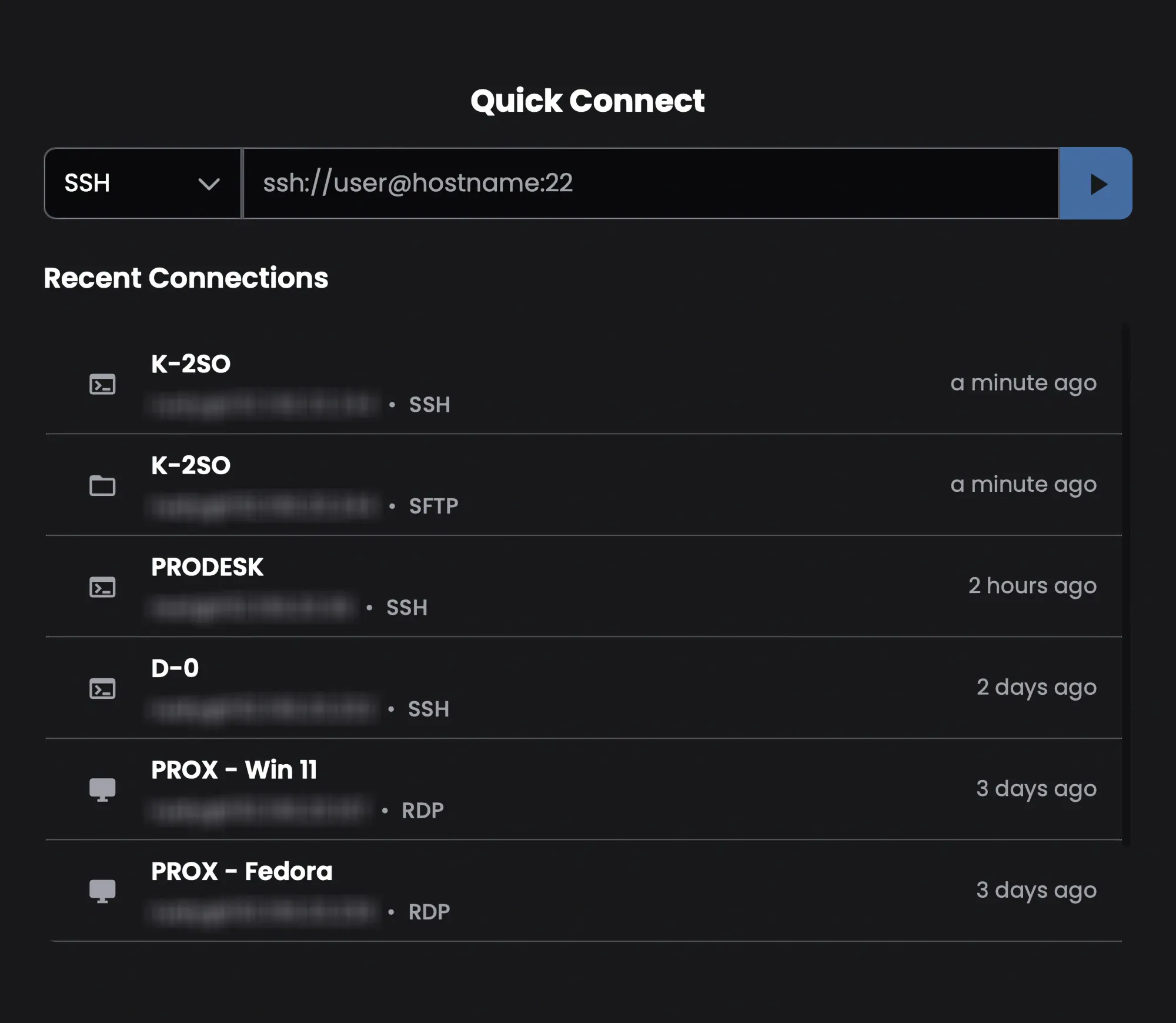Click monitor icon for PROX - Win 11
The image size is (1176, 1023).
(102, 789)
